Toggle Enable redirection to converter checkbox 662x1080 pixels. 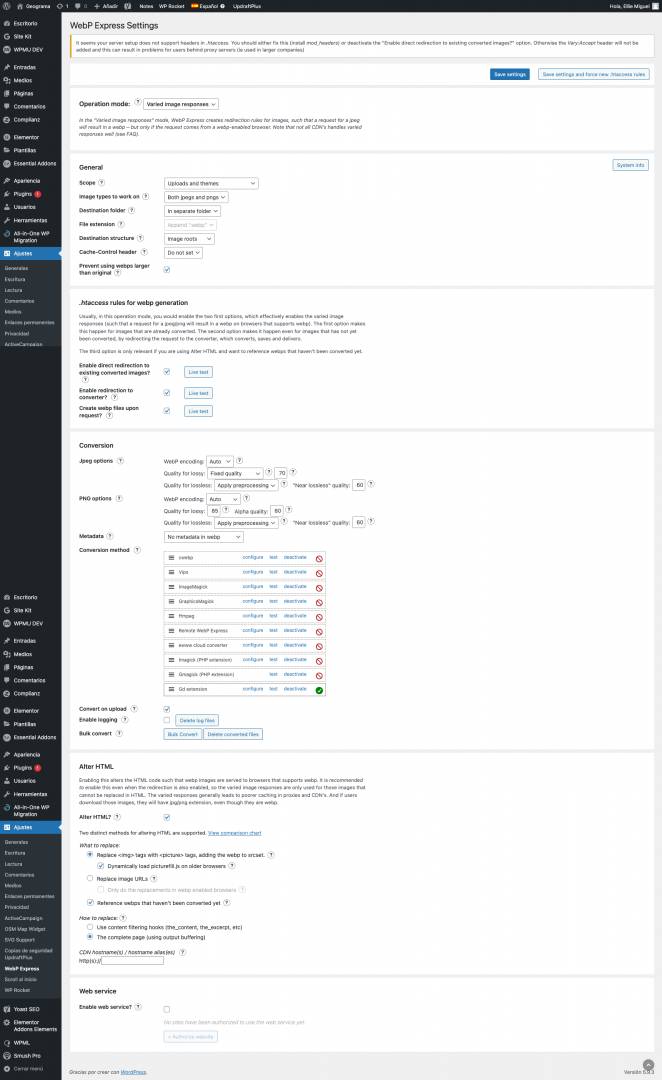(x=167, y=393)
